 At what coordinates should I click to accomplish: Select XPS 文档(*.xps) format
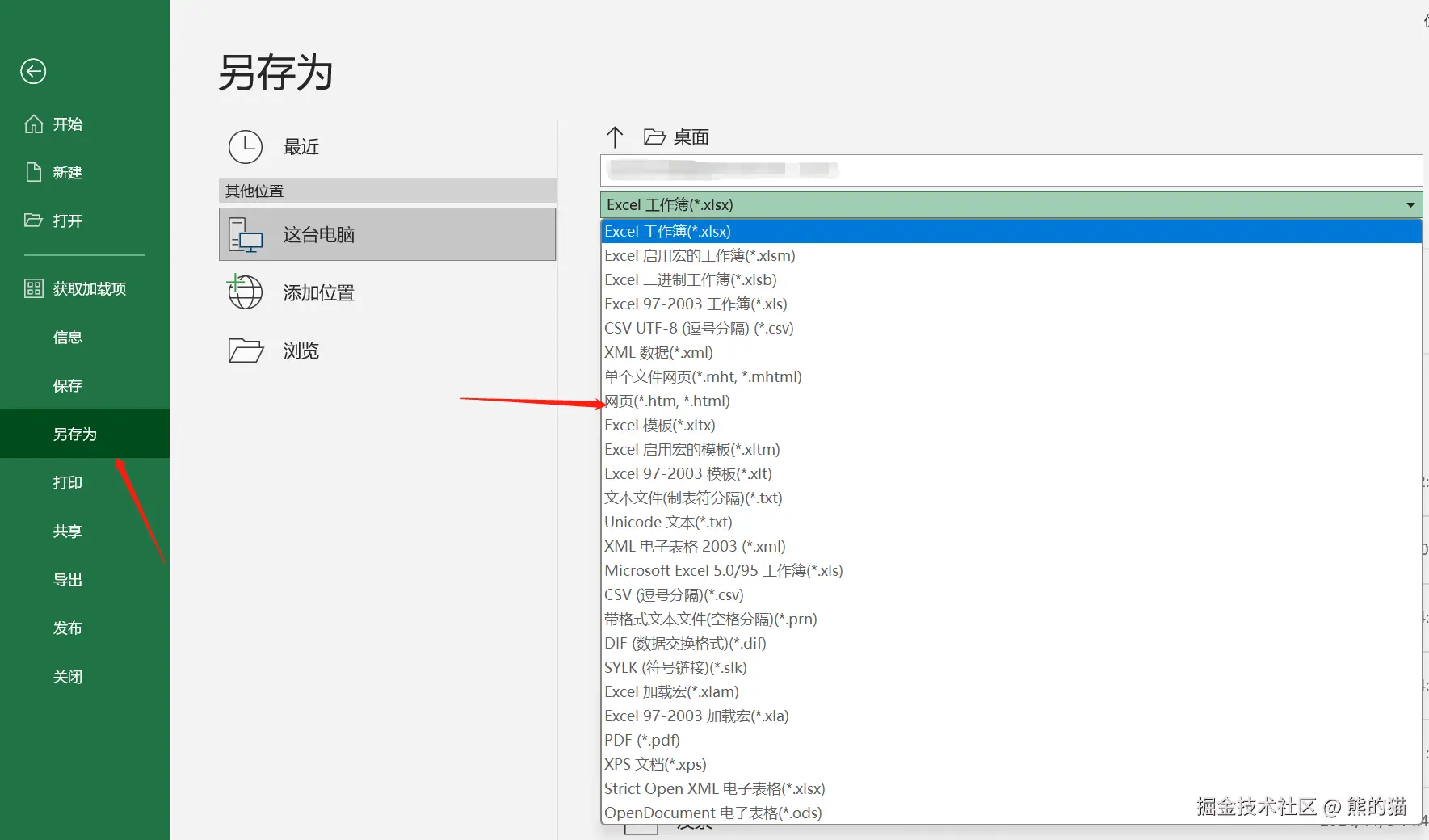(1011, 764)
